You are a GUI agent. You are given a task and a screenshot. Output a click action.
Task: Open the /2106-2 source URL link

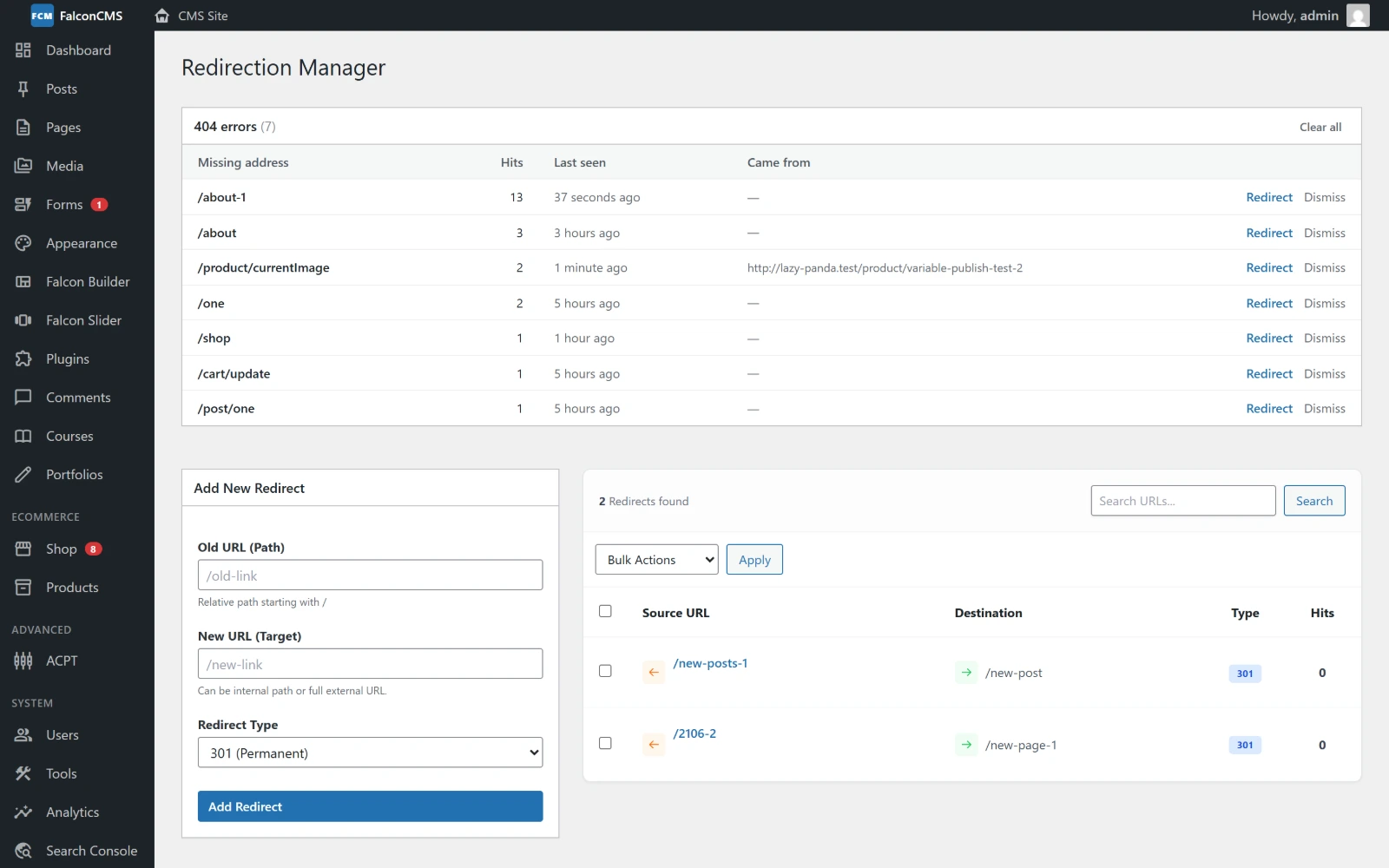pos(694,733)
